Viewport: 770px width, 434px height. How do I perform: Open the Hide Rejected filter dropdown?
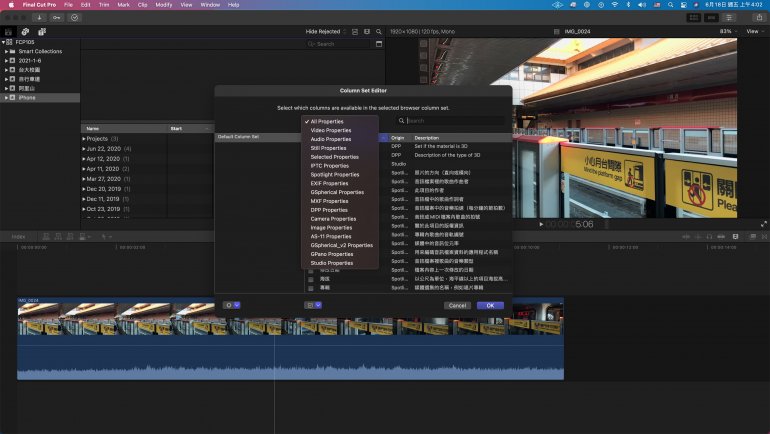point(327,31)
